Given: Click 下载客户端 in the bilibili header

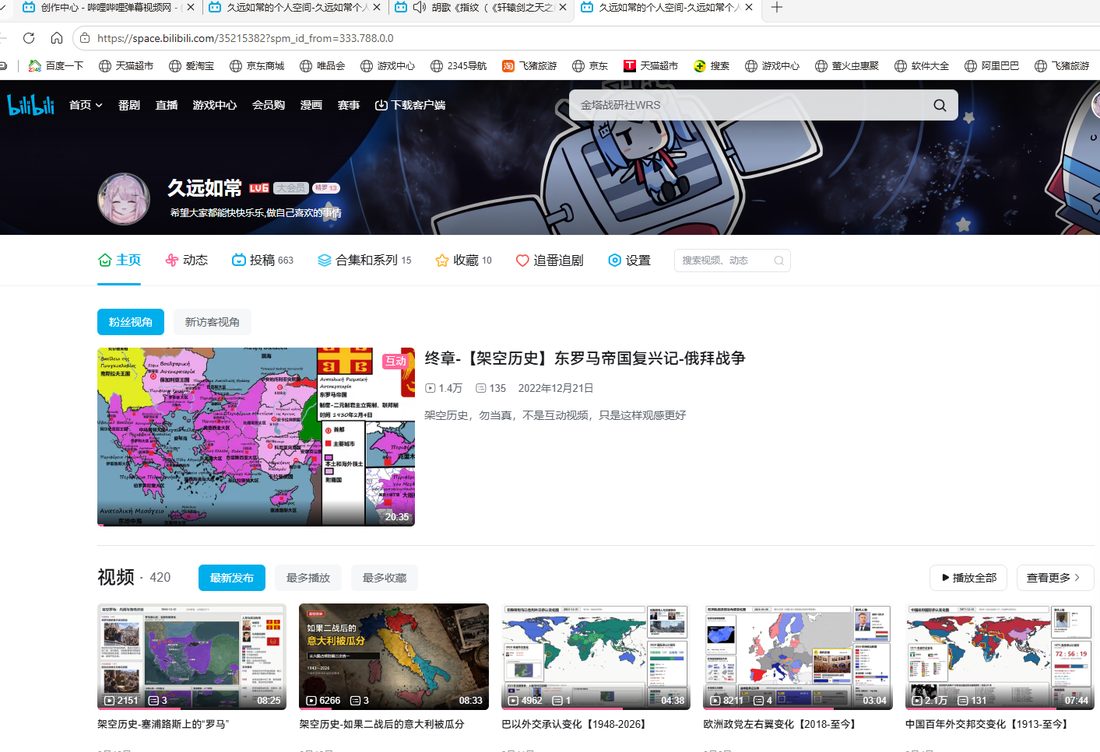Looking at the screenshot, I should point(410,105).
